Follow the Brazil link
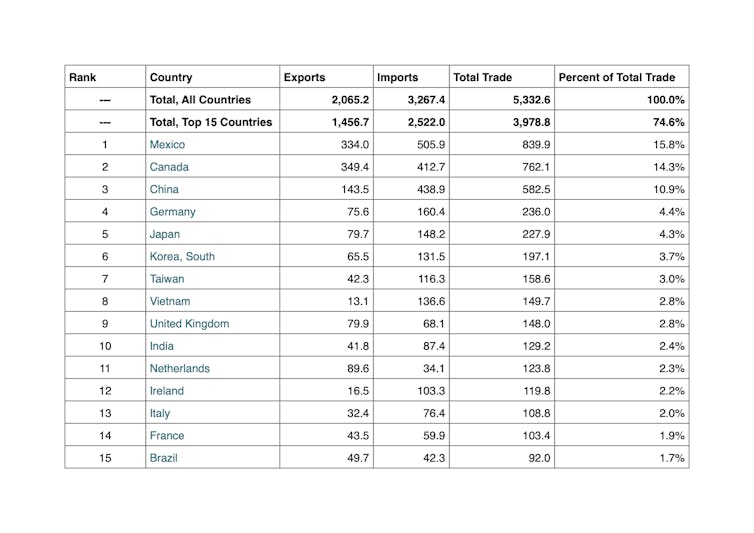 (164, 458)
